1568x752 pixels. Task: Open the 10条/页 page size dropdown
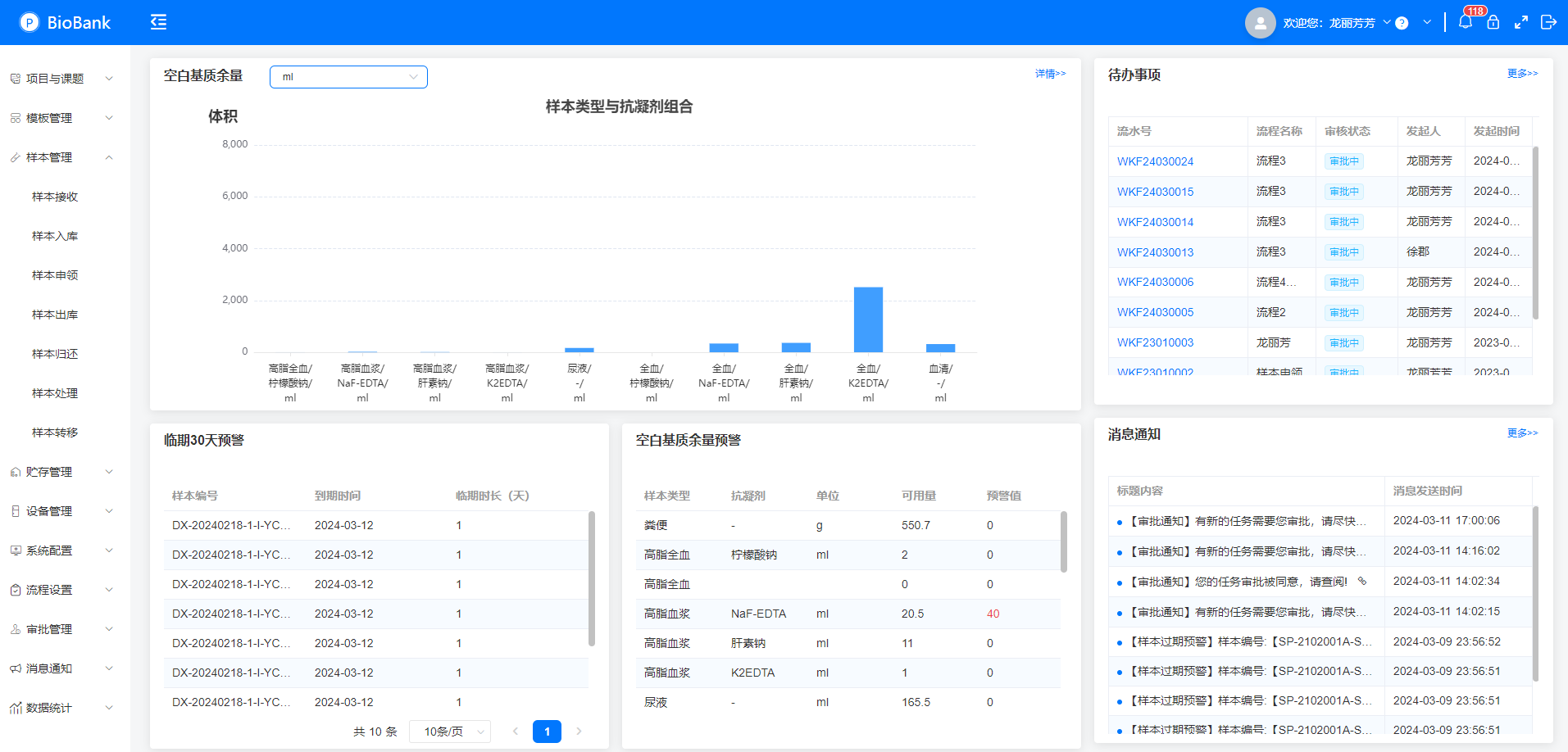click(x=452, y=732)
